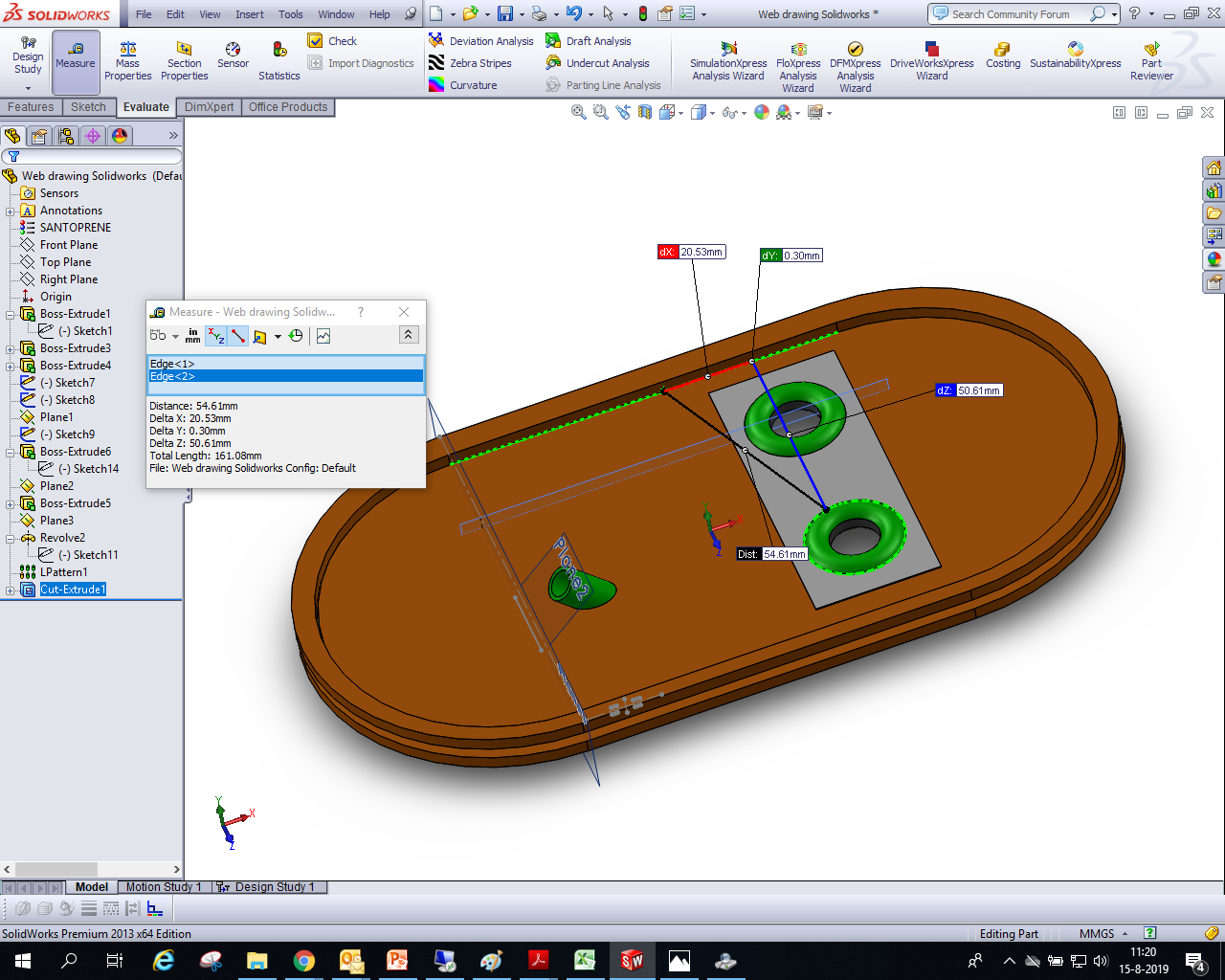Open SimulationXpress Analysis Wizard
The image size is (1225, 980).
728,61
